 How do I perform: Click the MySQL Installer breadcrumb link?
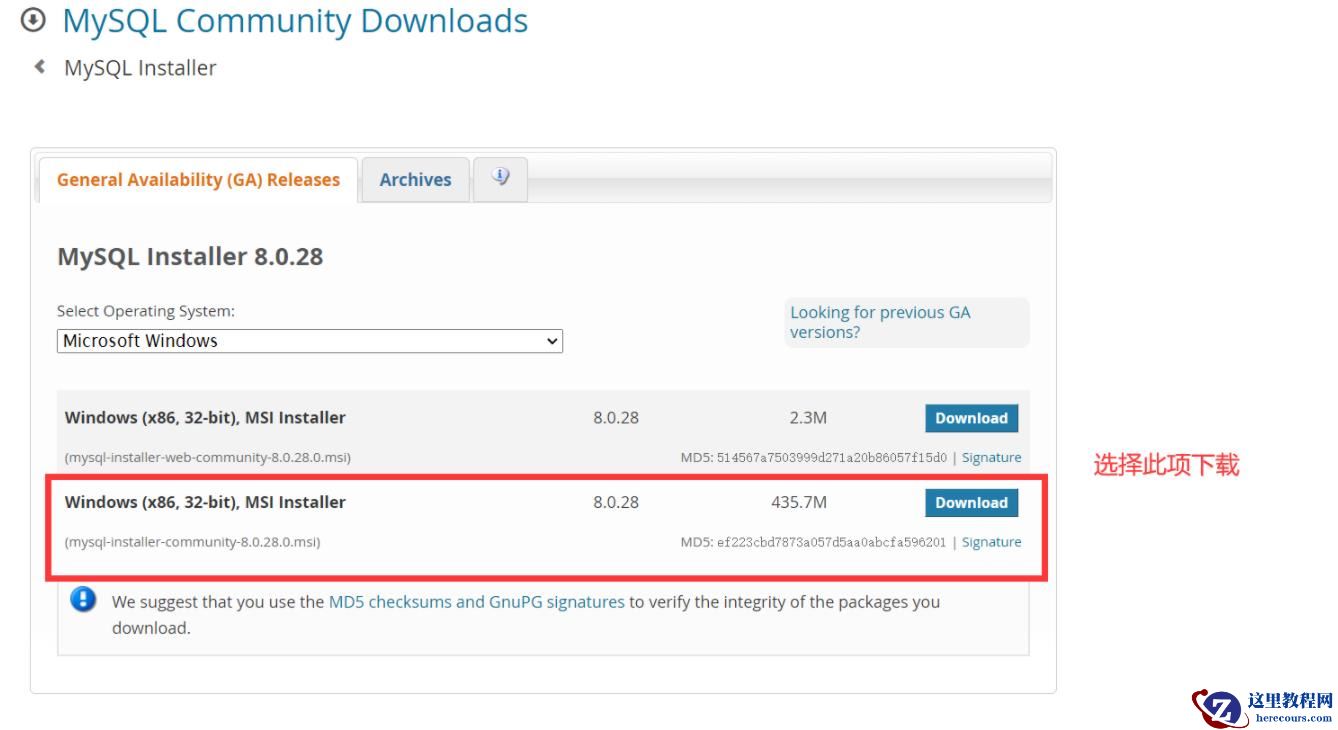(x=140, y=68)
